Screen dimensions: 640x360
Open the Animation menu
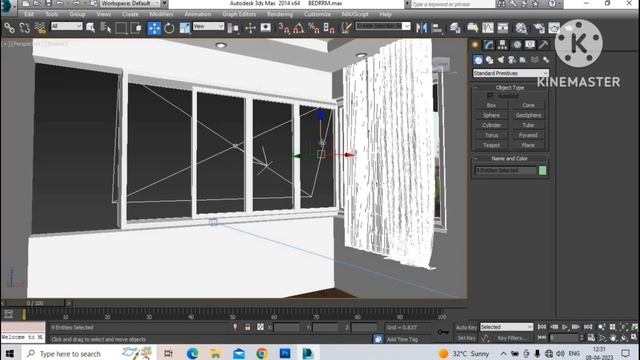pos(198,14)
